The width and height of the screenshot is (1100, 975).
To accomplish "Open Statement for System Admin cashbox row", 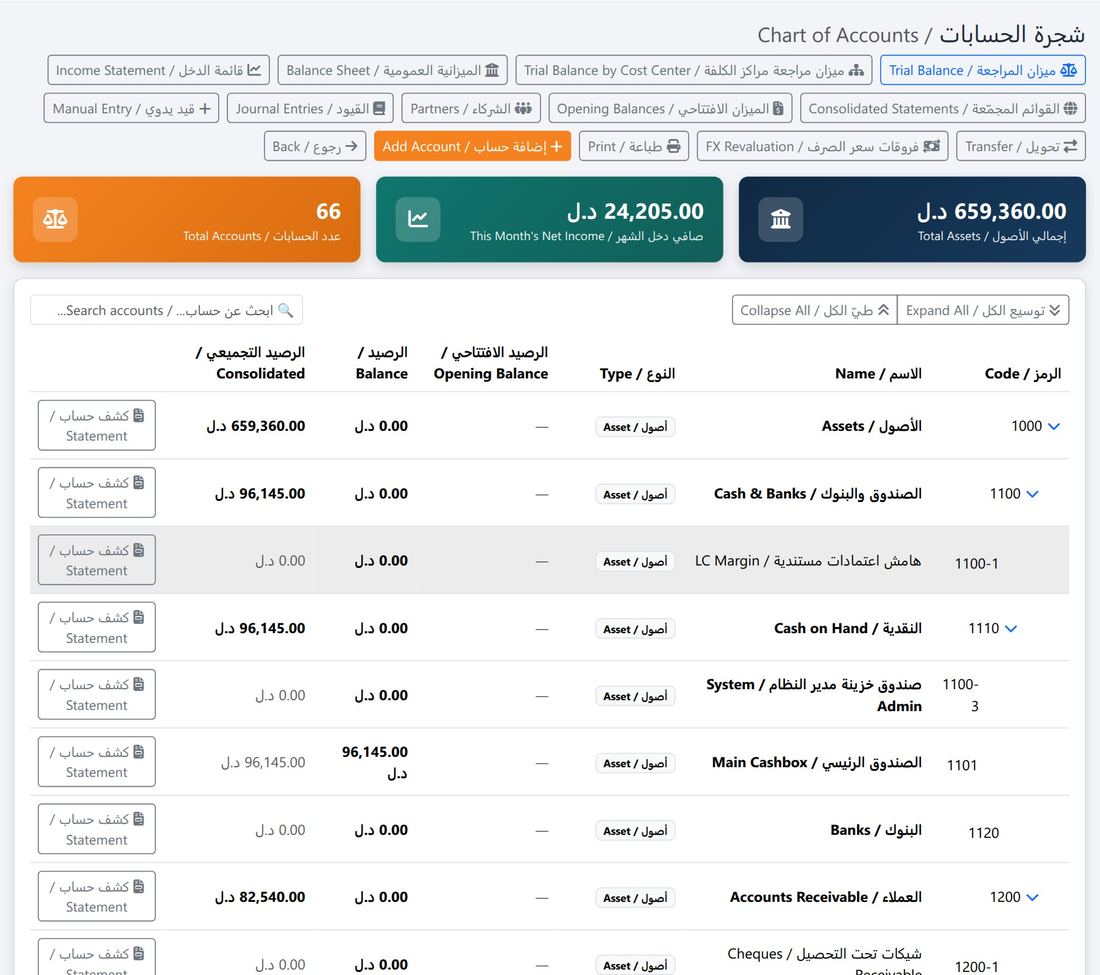I will click(97, 694).
